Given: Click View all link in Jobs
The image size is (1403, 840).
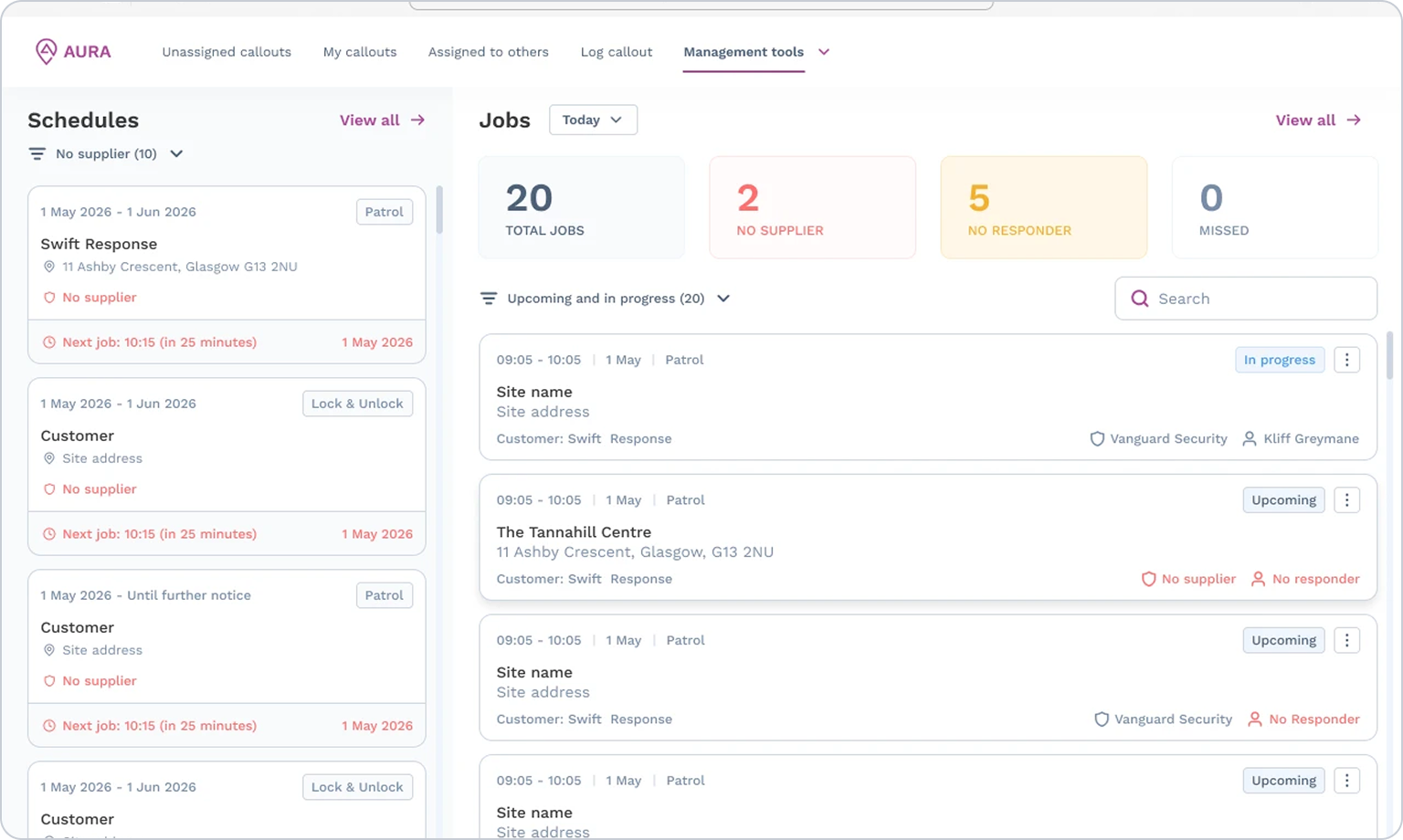Looking at the screenshot, I should 1305,120.
